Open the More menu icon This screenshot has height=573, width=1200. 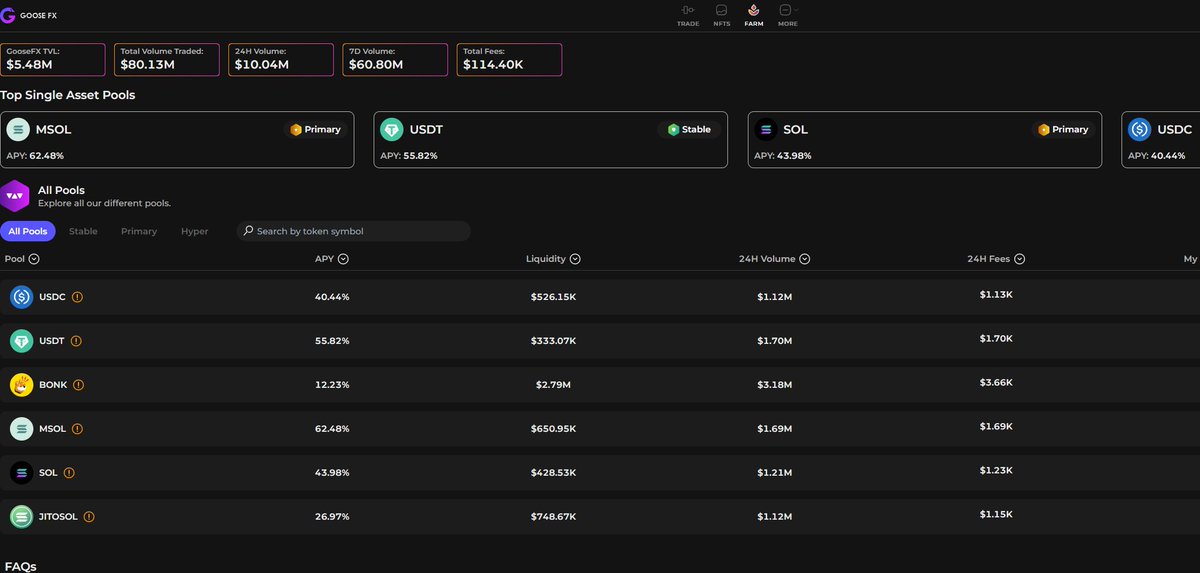787,10
